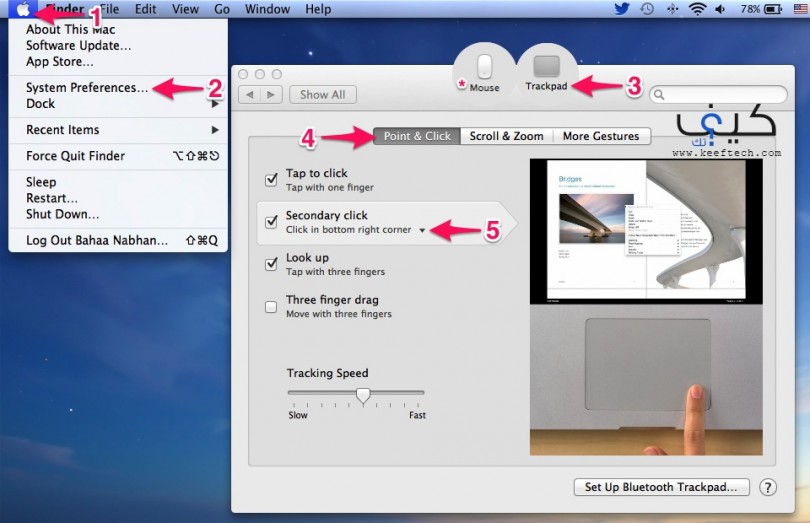
Task: Click the Set Up Bluetooth Trackpad button
Action: coord(661,487)
